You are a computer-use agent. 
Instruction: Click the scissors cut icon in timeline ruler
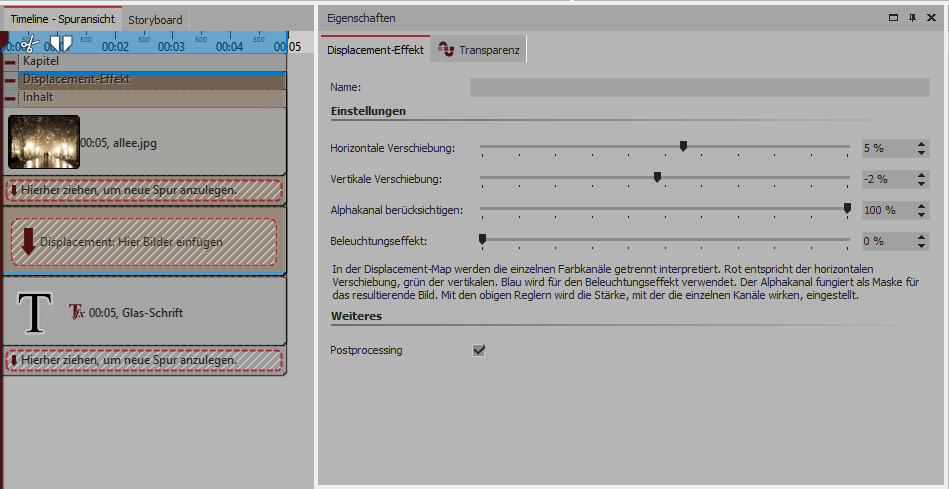click(29, 43)
